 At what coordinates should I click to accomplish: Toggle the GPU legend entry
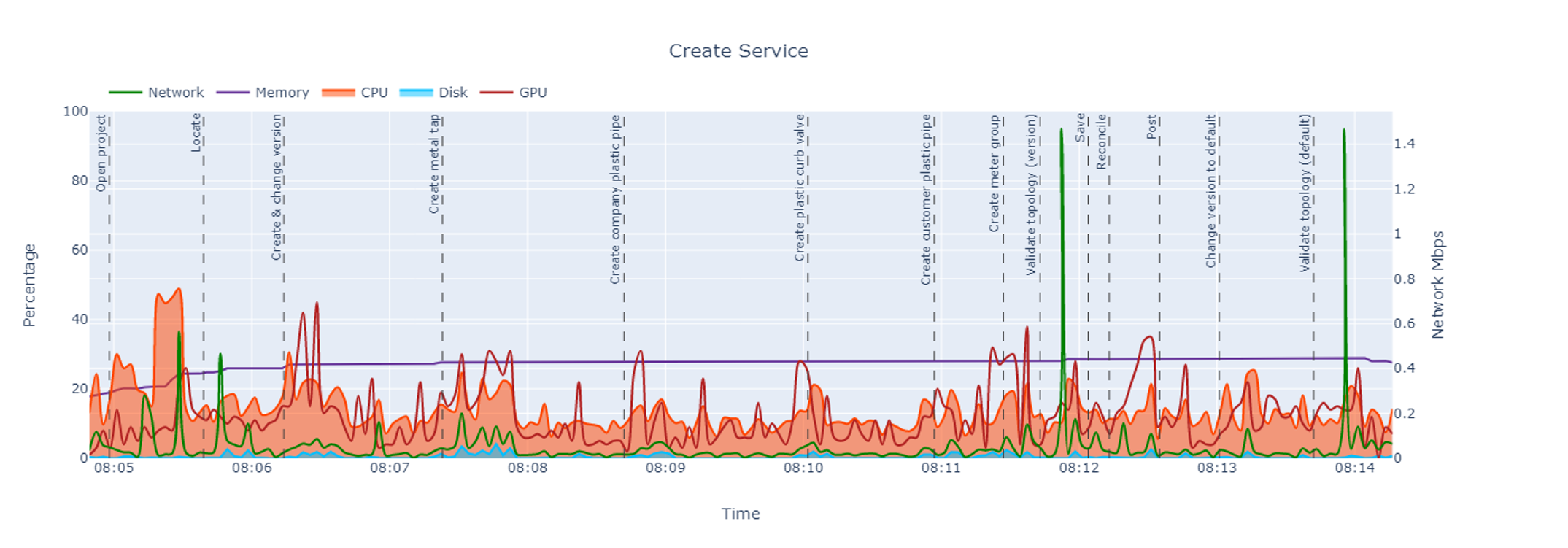coord(513,93)
